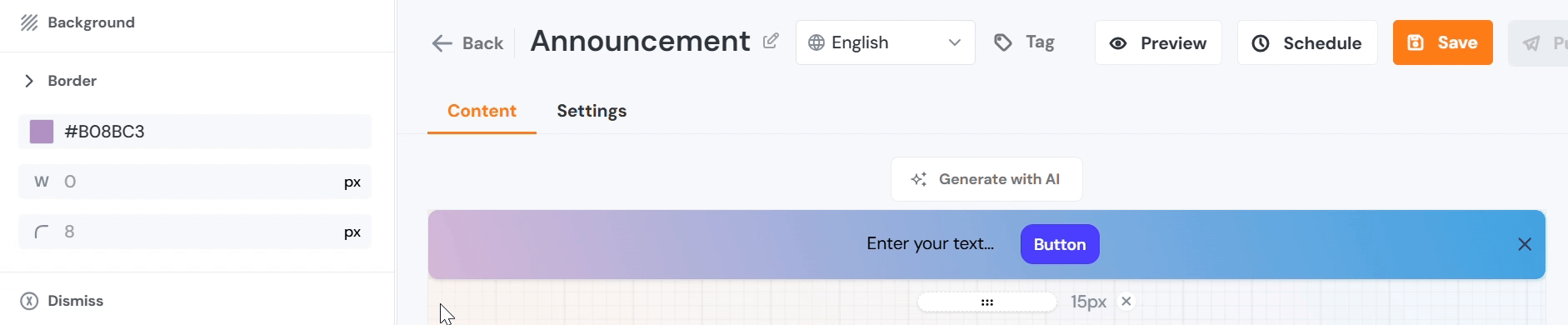1568x325 pixels.
Task: Switch to the Settings tab
Action: point(592,111)
